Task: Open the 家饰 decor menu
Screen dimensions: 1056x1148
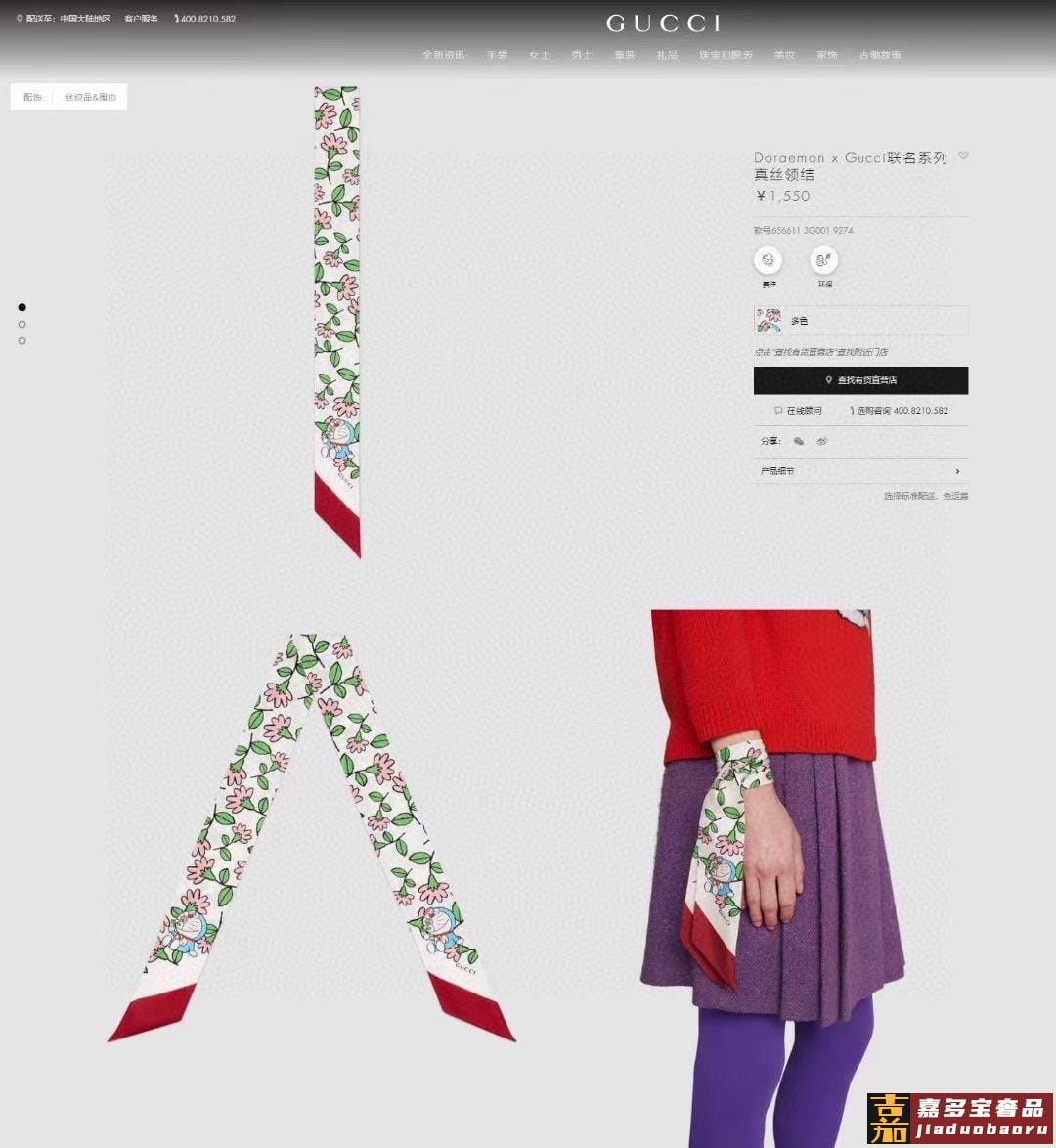Action: pos(827,55)
